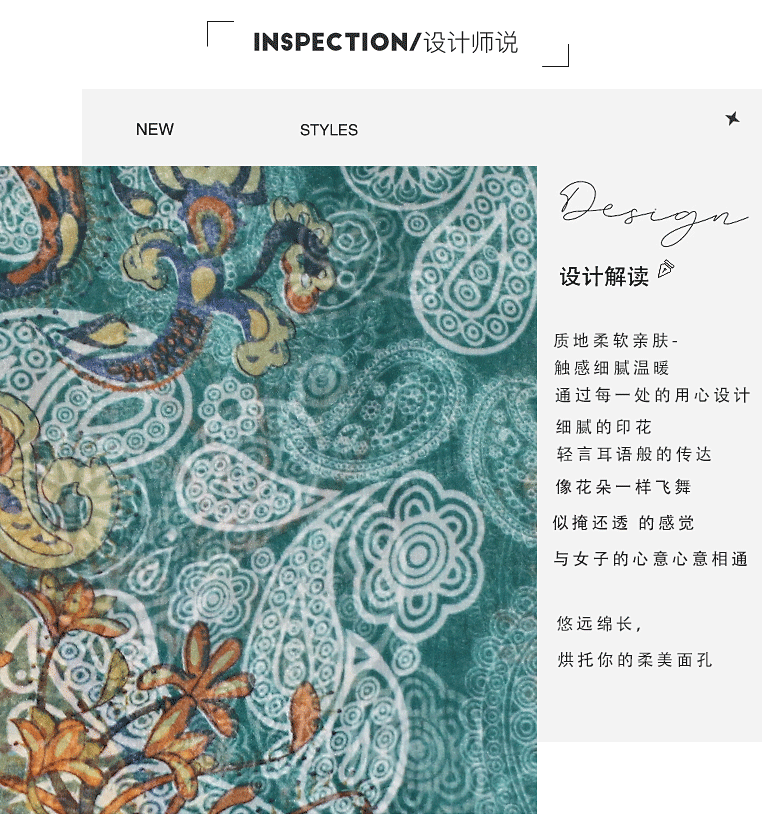Click the top-left corner bracket decoration
The image size is (780, 831).
pos(220,33)
